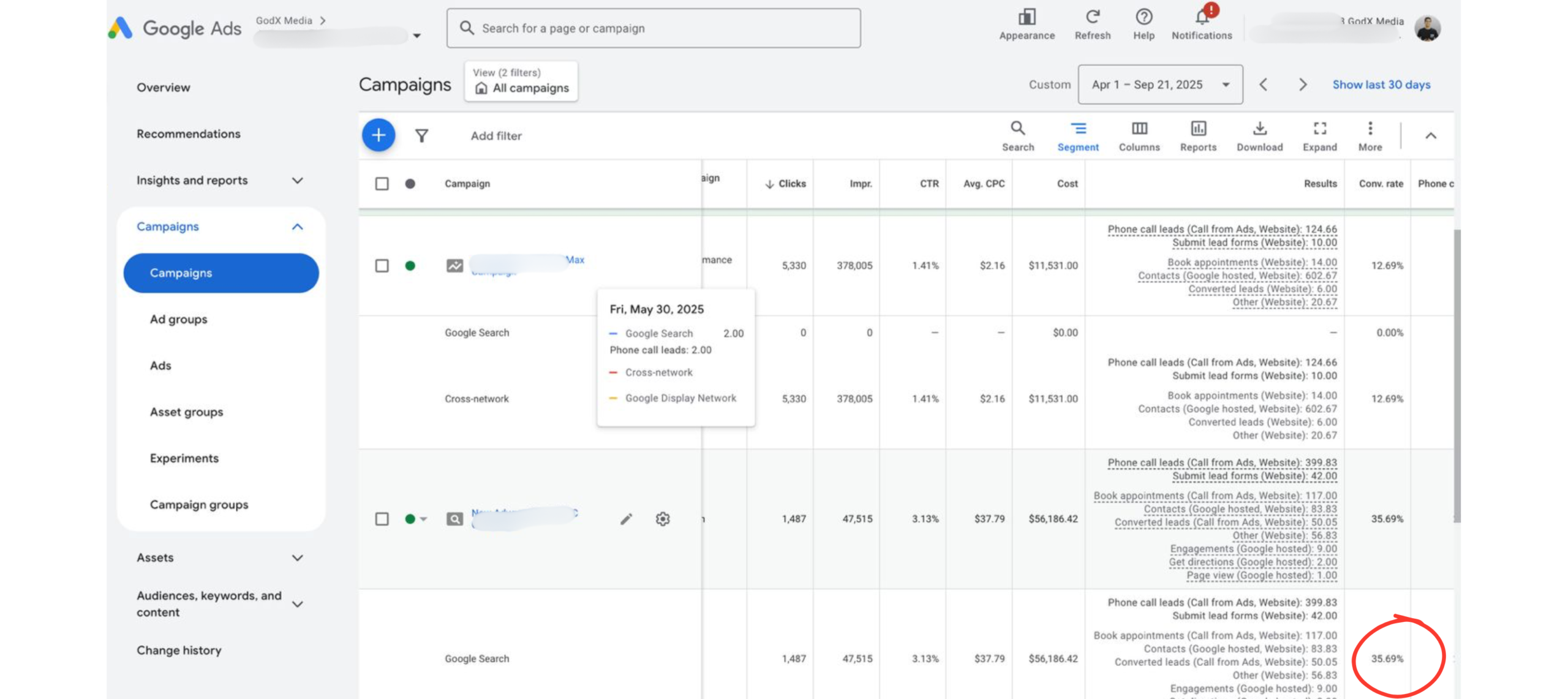Select the highlighted Campaigns sidebar item

pos(221,273)
